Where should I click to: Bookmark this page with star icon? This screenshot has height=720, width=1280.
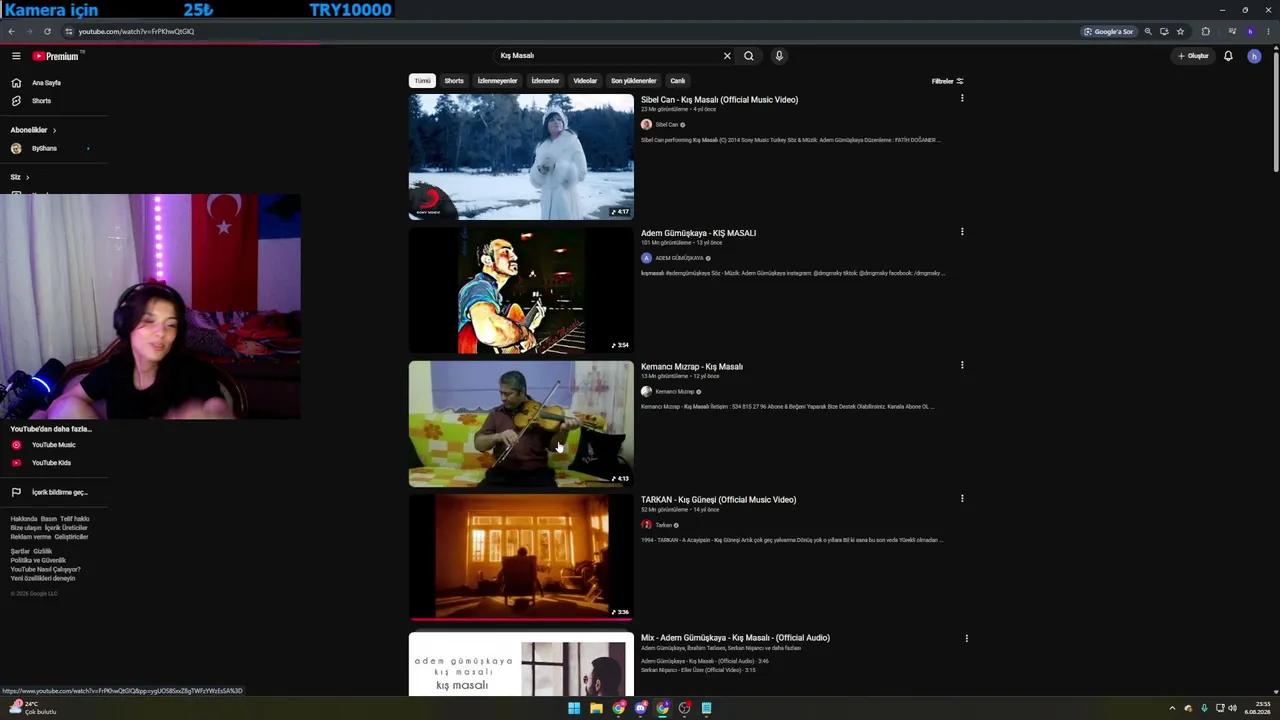click(1180, 31)
